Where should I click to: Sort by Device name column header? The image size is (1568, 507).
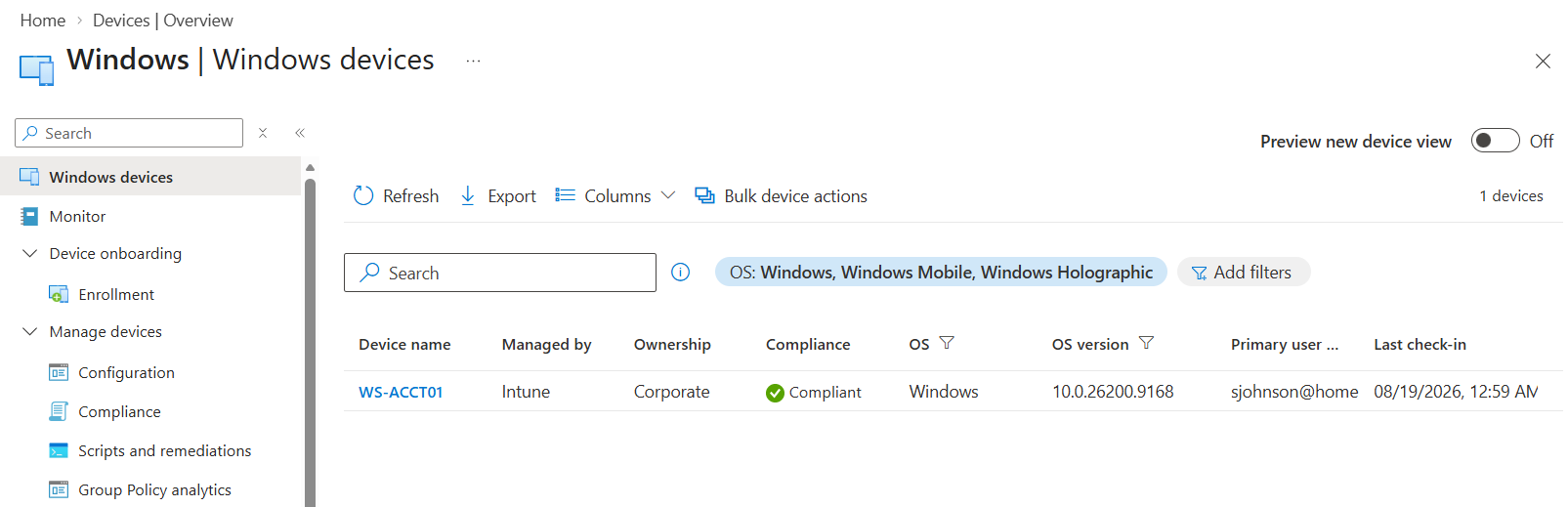click(404, 344)
